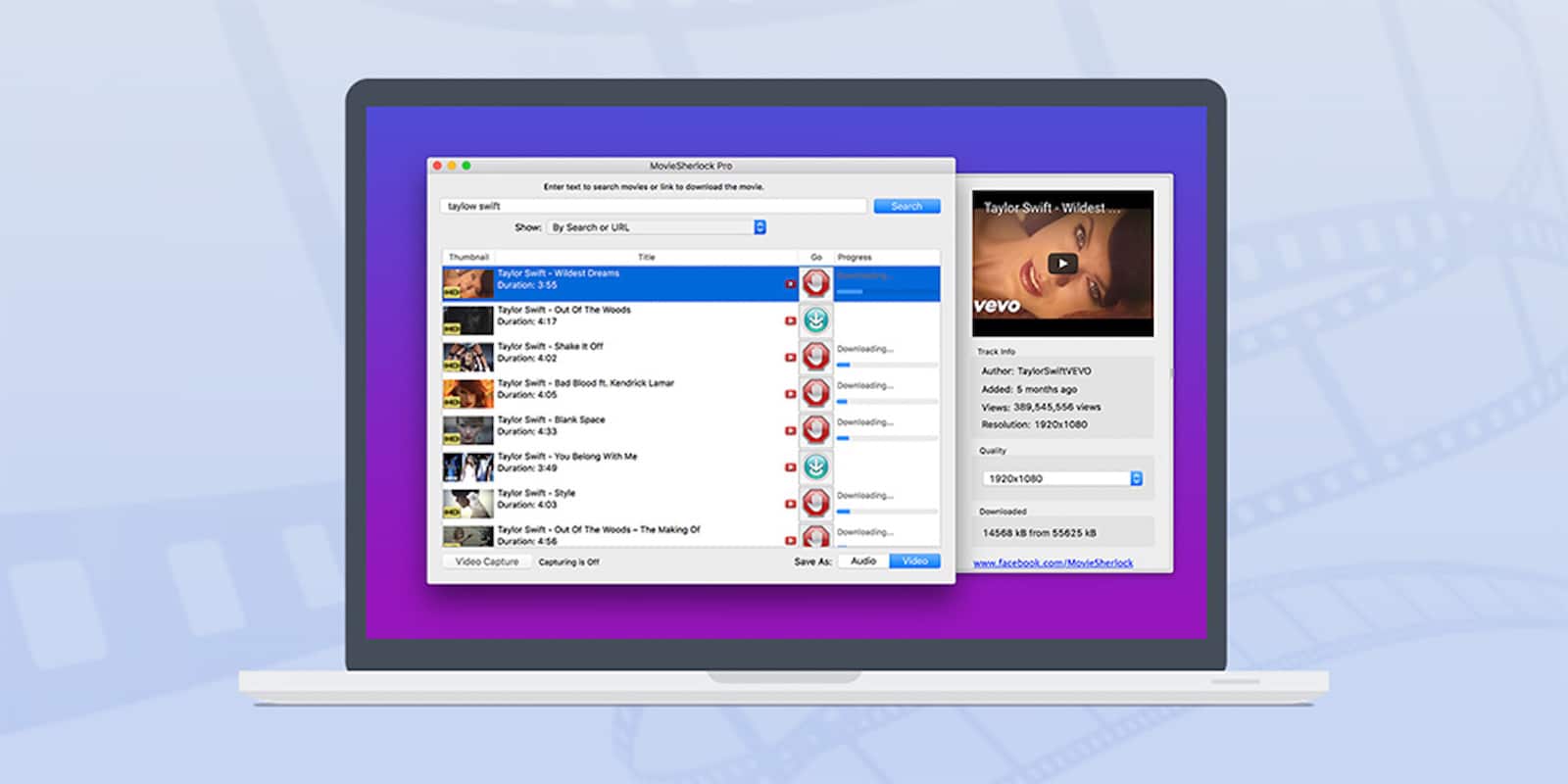Click the search text field

653,206
